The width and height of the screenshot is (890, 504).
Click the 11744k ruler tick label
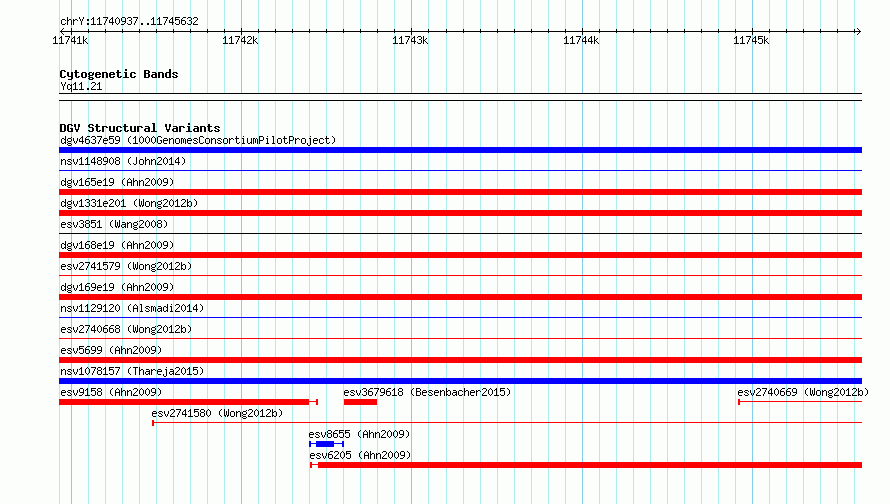581,40
